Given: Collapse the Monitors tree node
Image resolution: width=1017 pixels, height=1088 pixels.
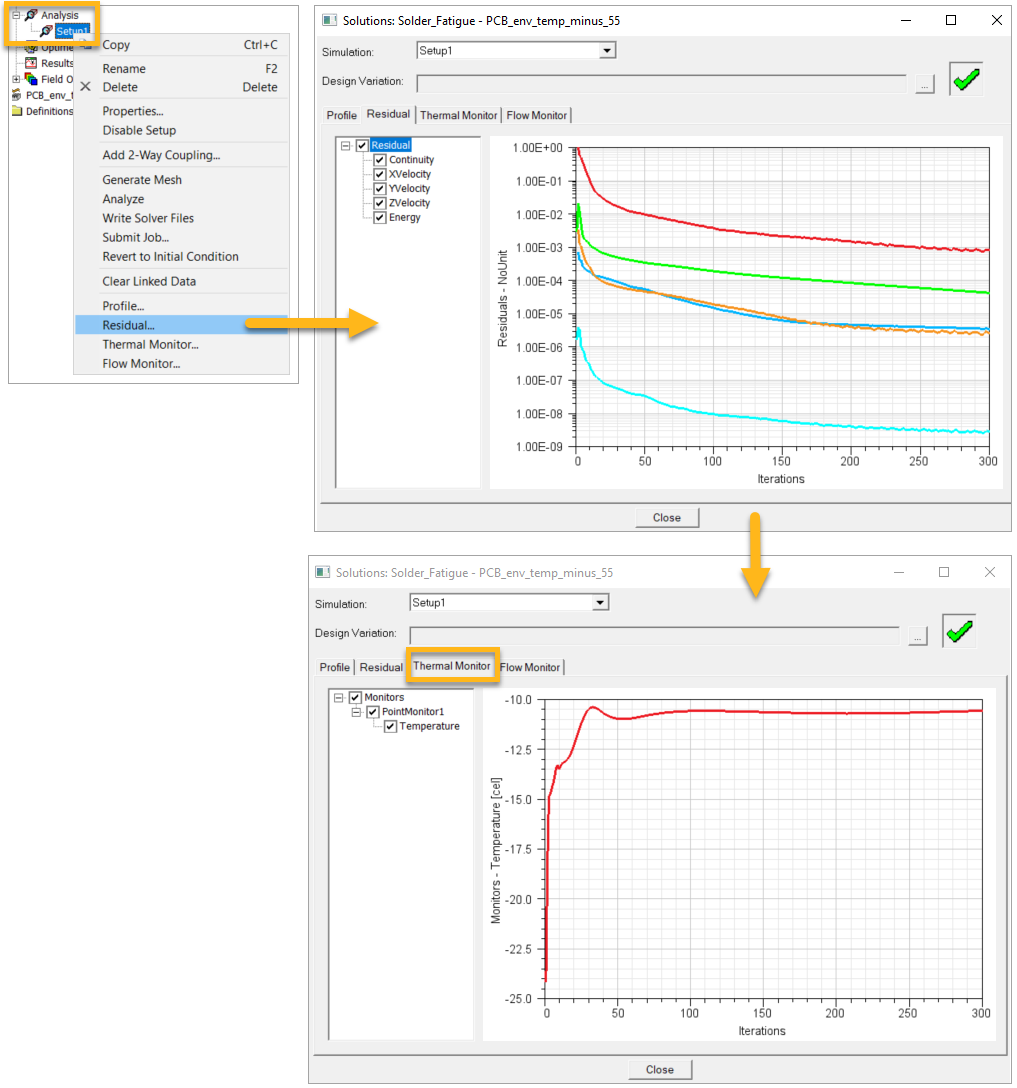Looking at the screenshot, I should (339, 697).
